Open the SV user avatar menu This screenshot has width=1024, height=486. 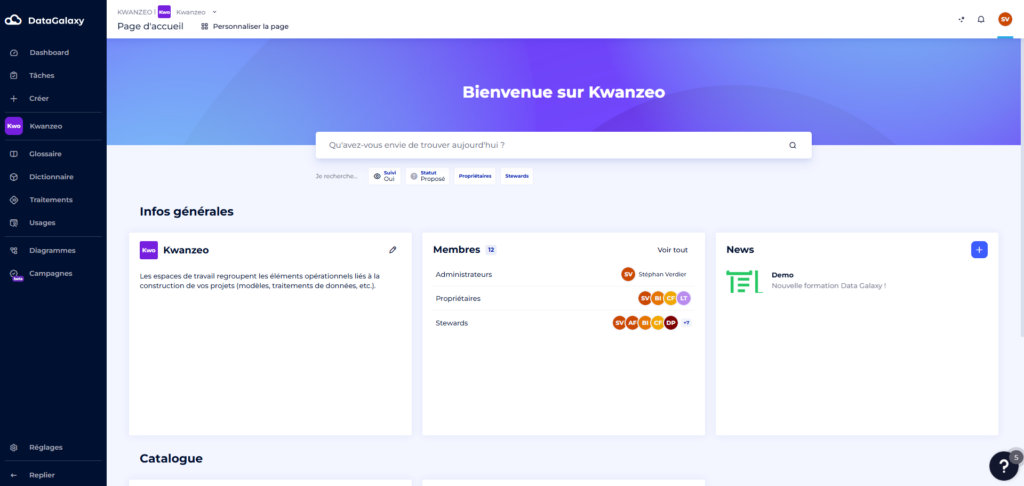pyautogui.click(x=1005, y=20)
